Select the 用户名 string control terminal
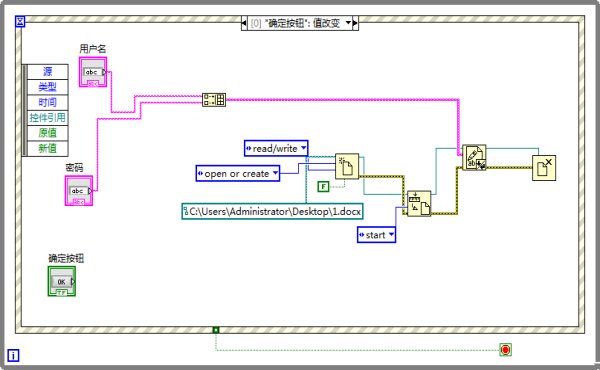The height and width of the screenshot is (370, 600). tap(93, 72)
